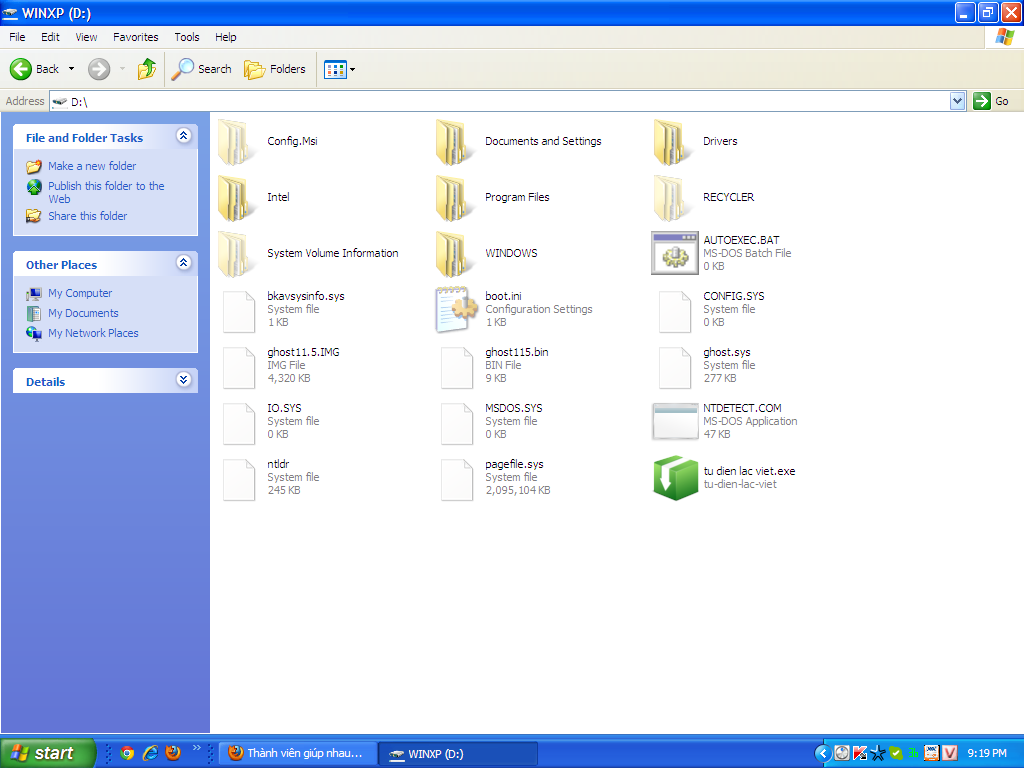Viewport: 1024px width, 768px height.
Task: Select the Config.Msi folder icon
Action: 236,142
